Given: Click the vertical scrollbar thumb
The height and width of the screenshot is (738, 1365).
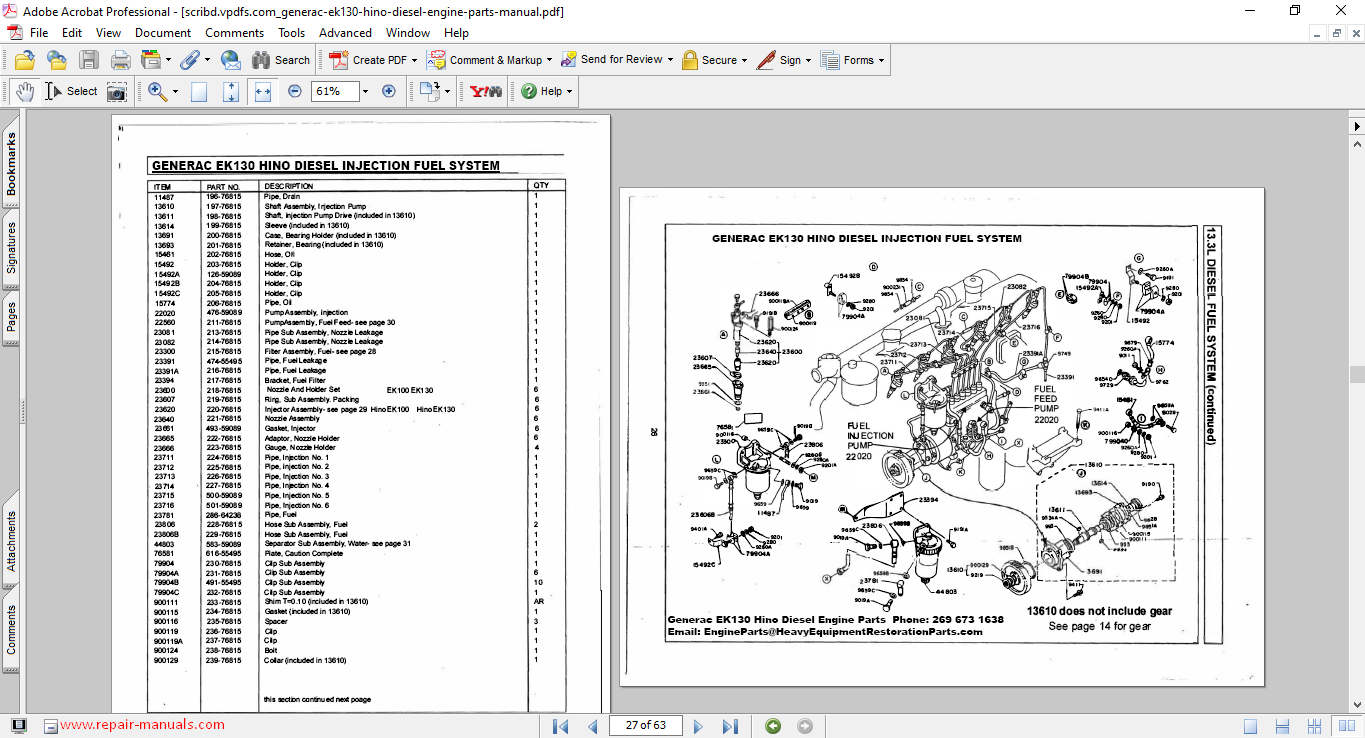Looking at the screenshot, I should tap(1356, 374).
